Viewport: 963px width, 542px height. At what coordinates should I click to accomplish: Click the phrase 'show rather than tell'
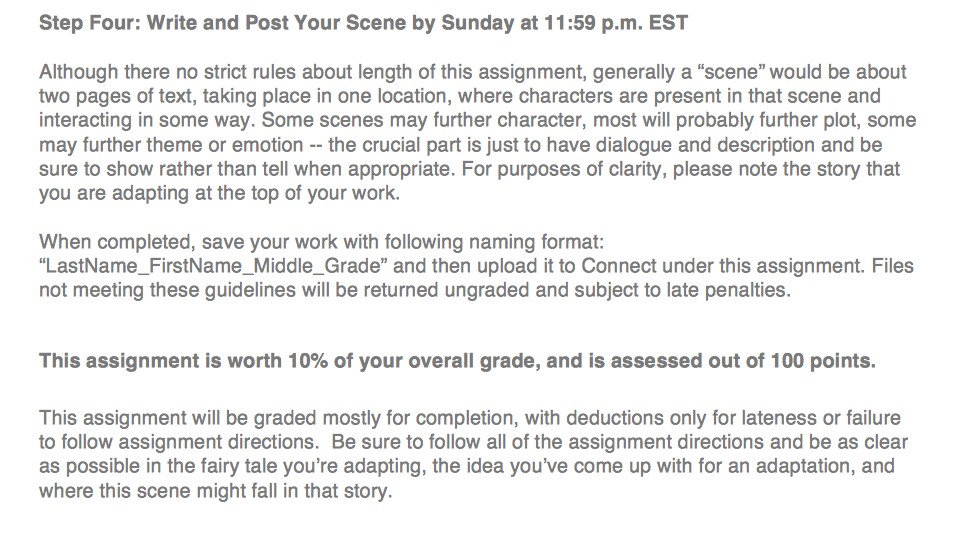(198, 169)
